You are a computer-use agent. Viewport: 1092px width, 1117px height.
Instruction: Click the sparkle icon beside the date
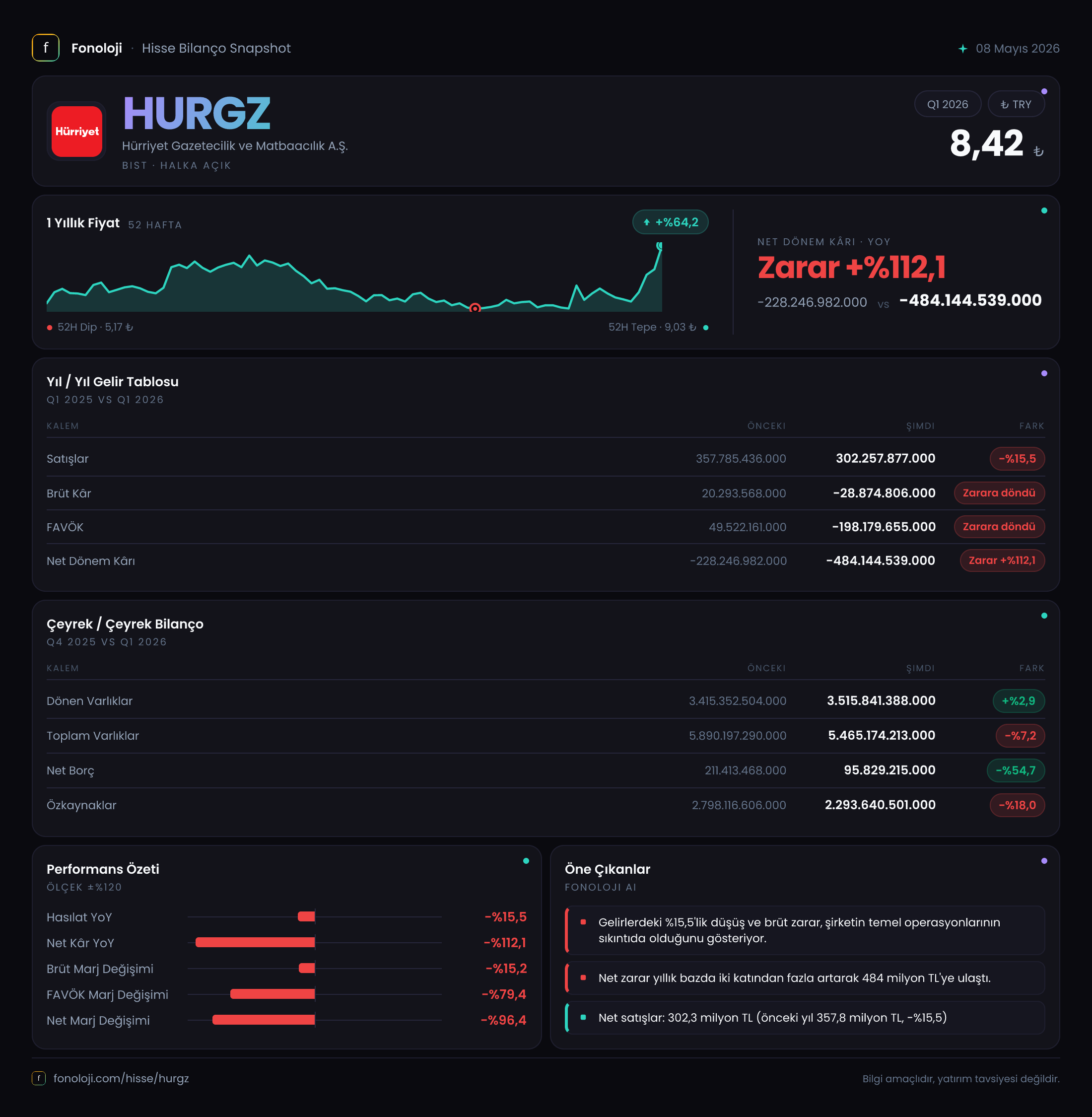[963, 49]
